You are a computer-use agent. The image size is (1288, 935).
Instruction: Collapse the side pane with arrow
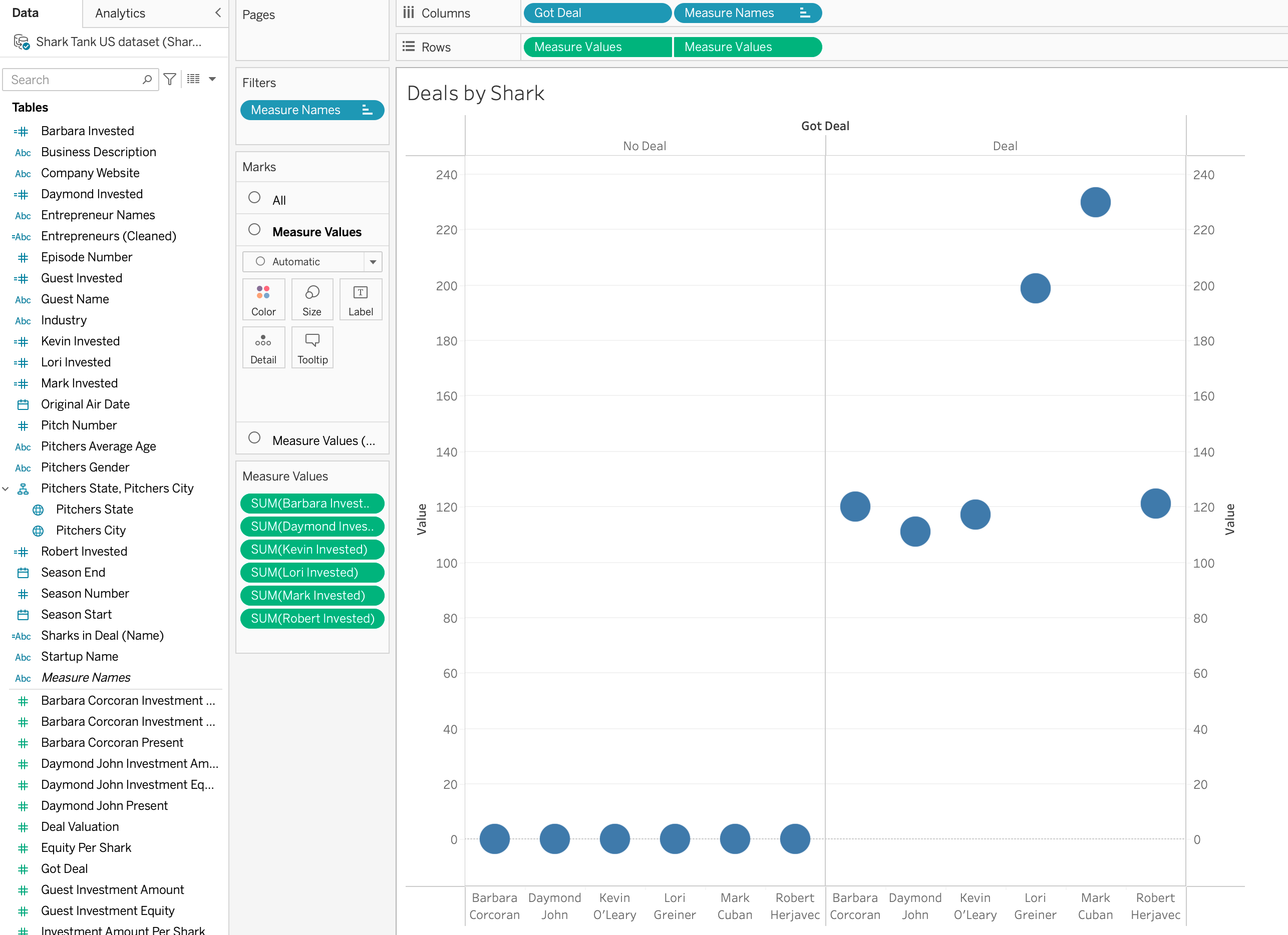click(218, 13)
